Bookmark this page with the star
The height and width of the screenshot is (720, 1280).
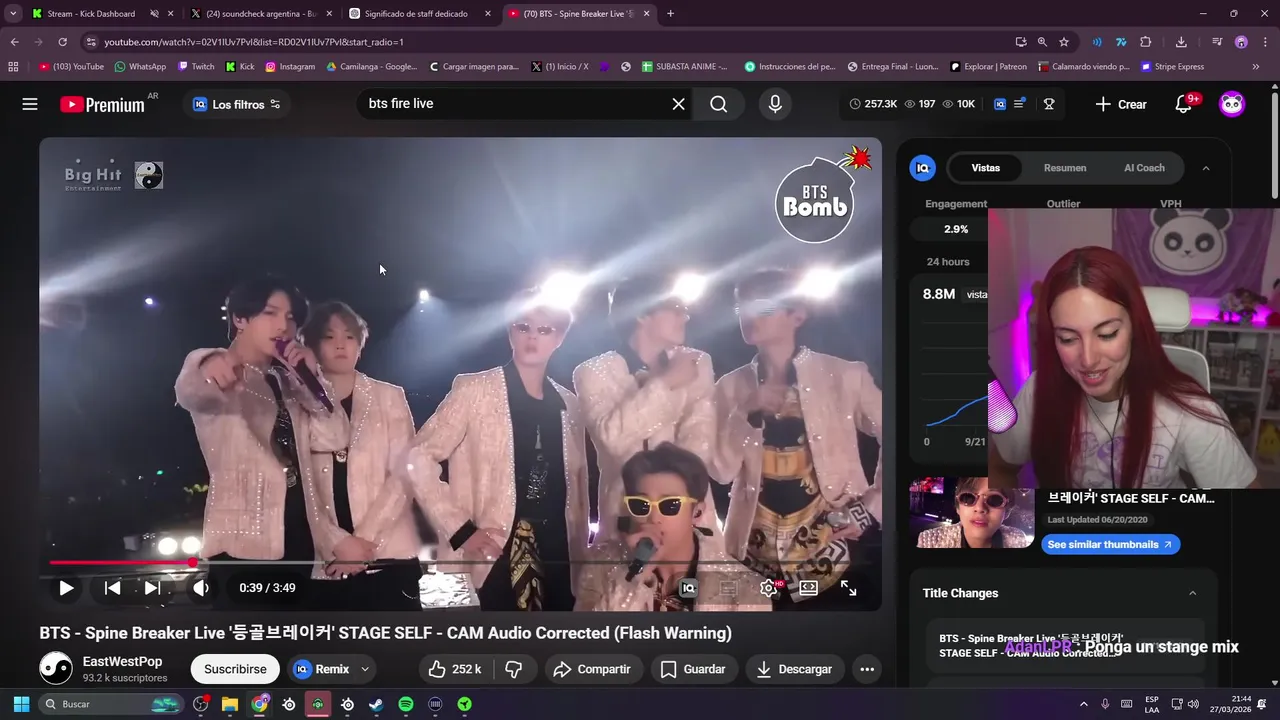tap(1064, 42)
